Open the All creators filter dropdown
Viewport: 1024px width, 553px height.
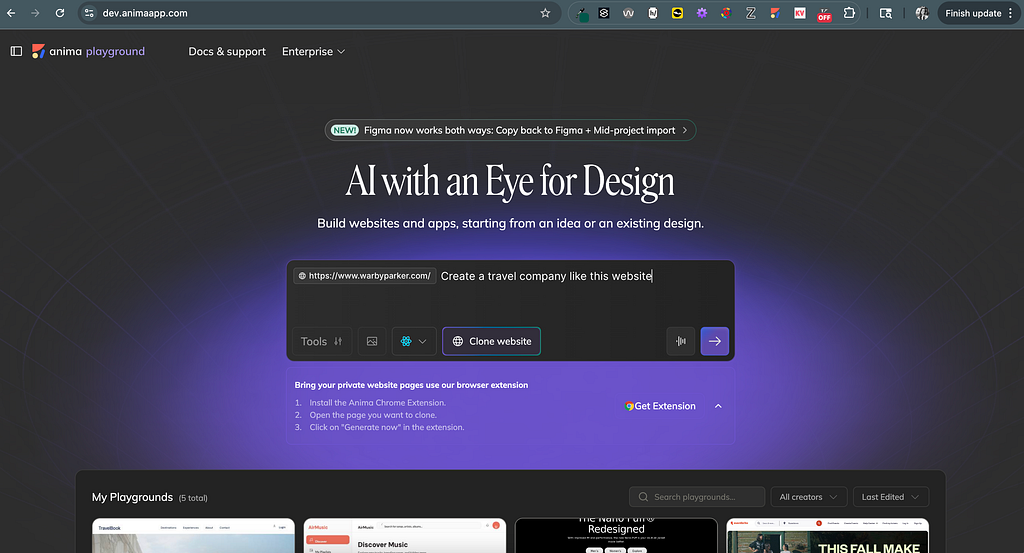pyautogui.click(x=808, y=497)
